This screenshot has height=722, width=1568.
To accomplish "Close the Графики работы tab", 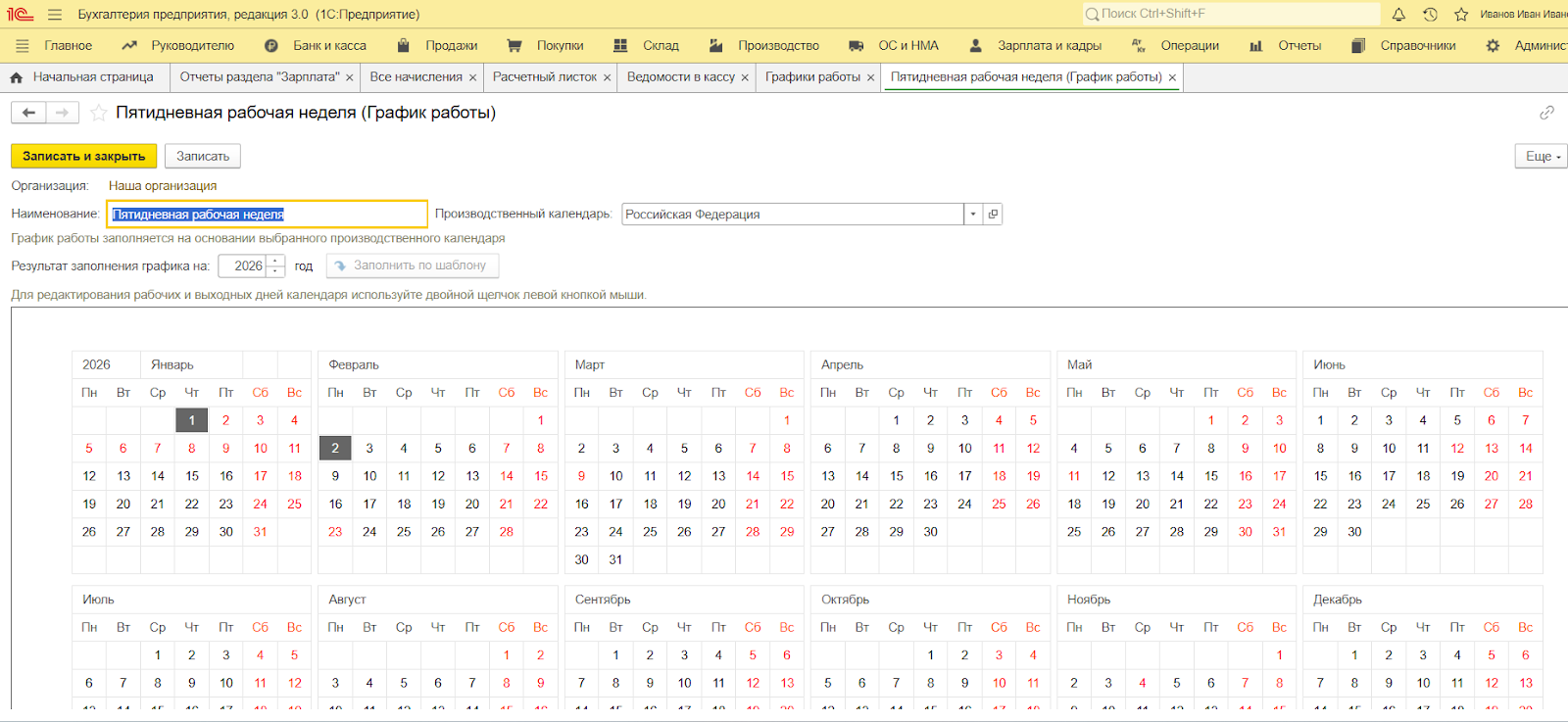I will click(870, 78).
